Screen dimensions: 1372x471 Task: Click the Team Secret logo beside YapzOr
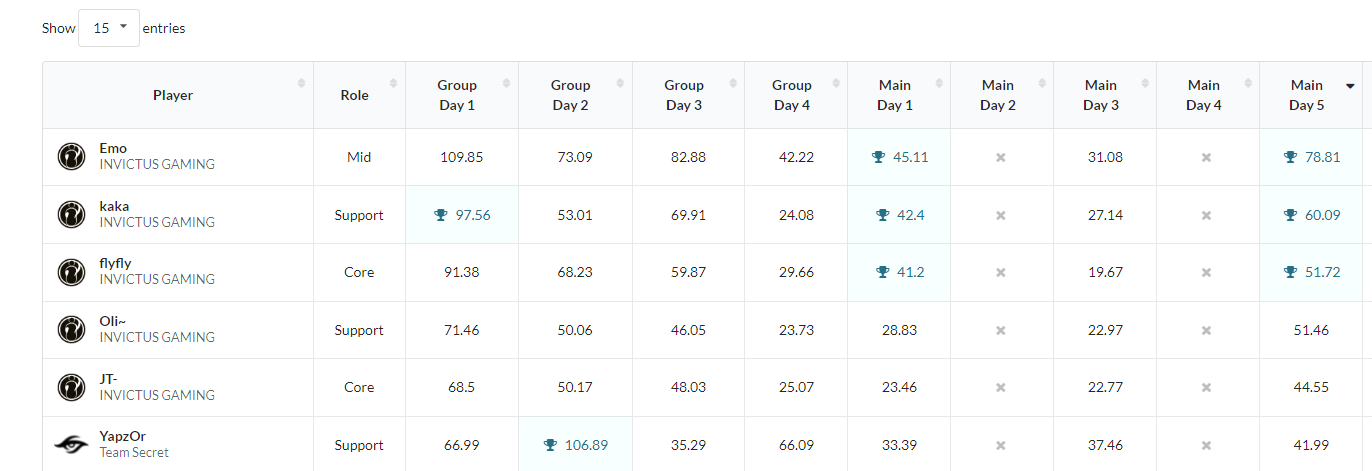tap(71, 444)
